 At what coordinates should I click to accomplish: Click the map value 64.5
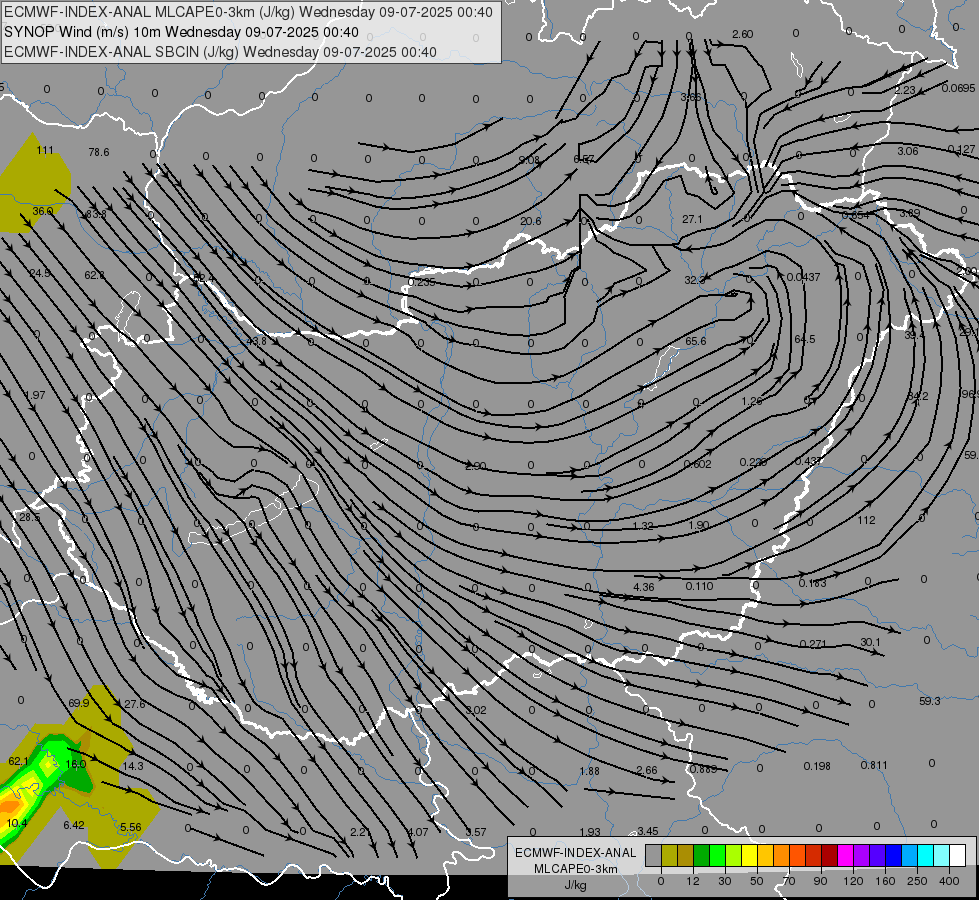click(x=805, y=339)
